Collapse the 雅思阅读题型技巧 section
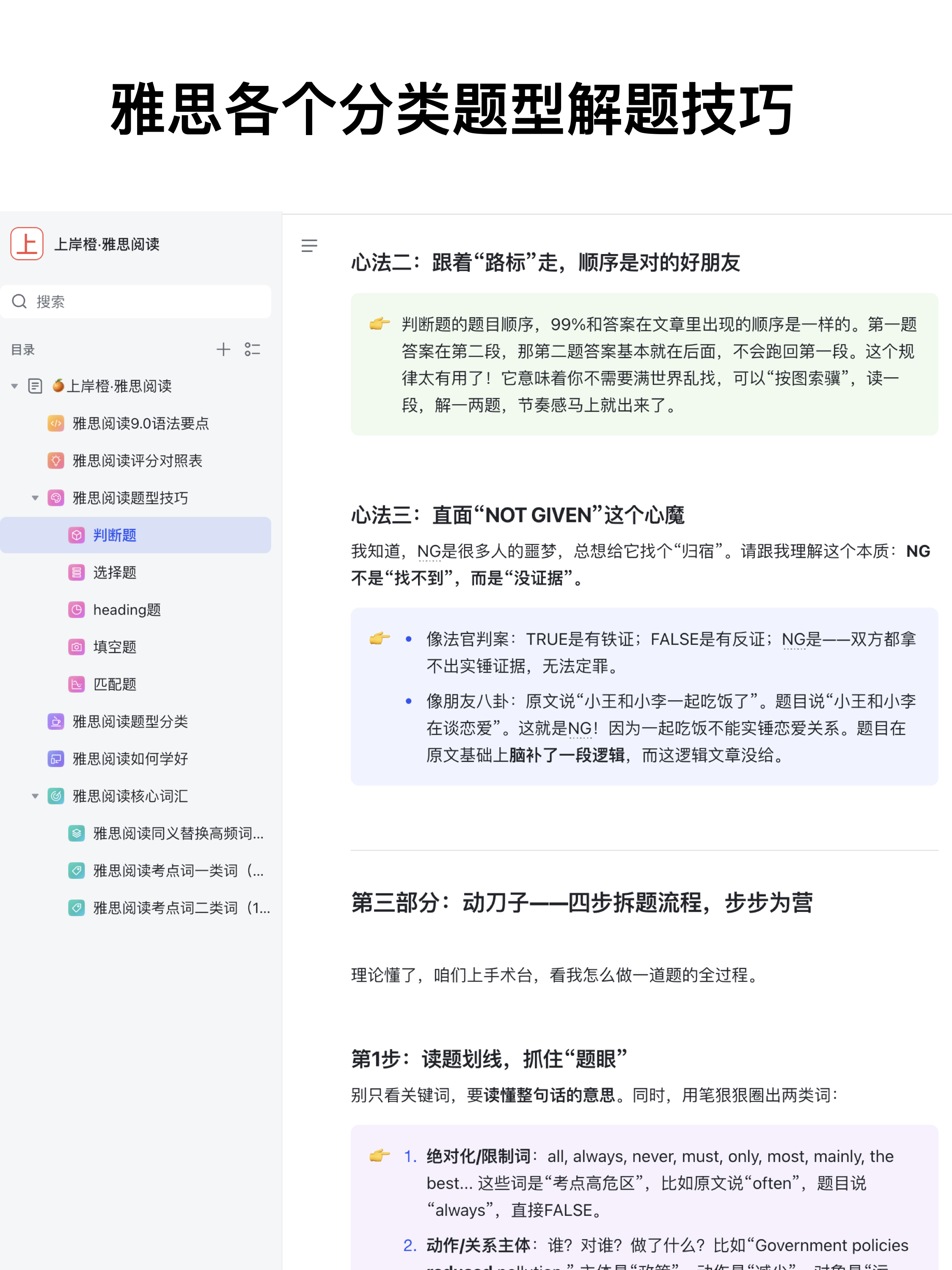This screenshot has height=1270, width=952. (35, 498)
